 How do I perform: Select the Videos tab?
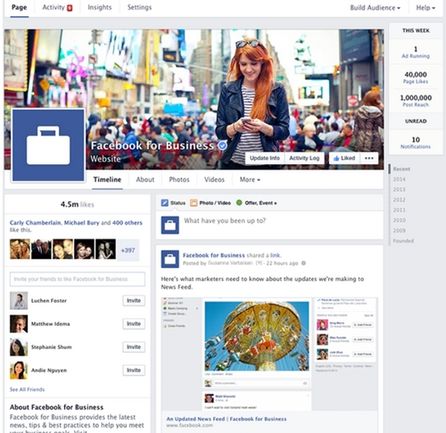[x=214, y=180]
